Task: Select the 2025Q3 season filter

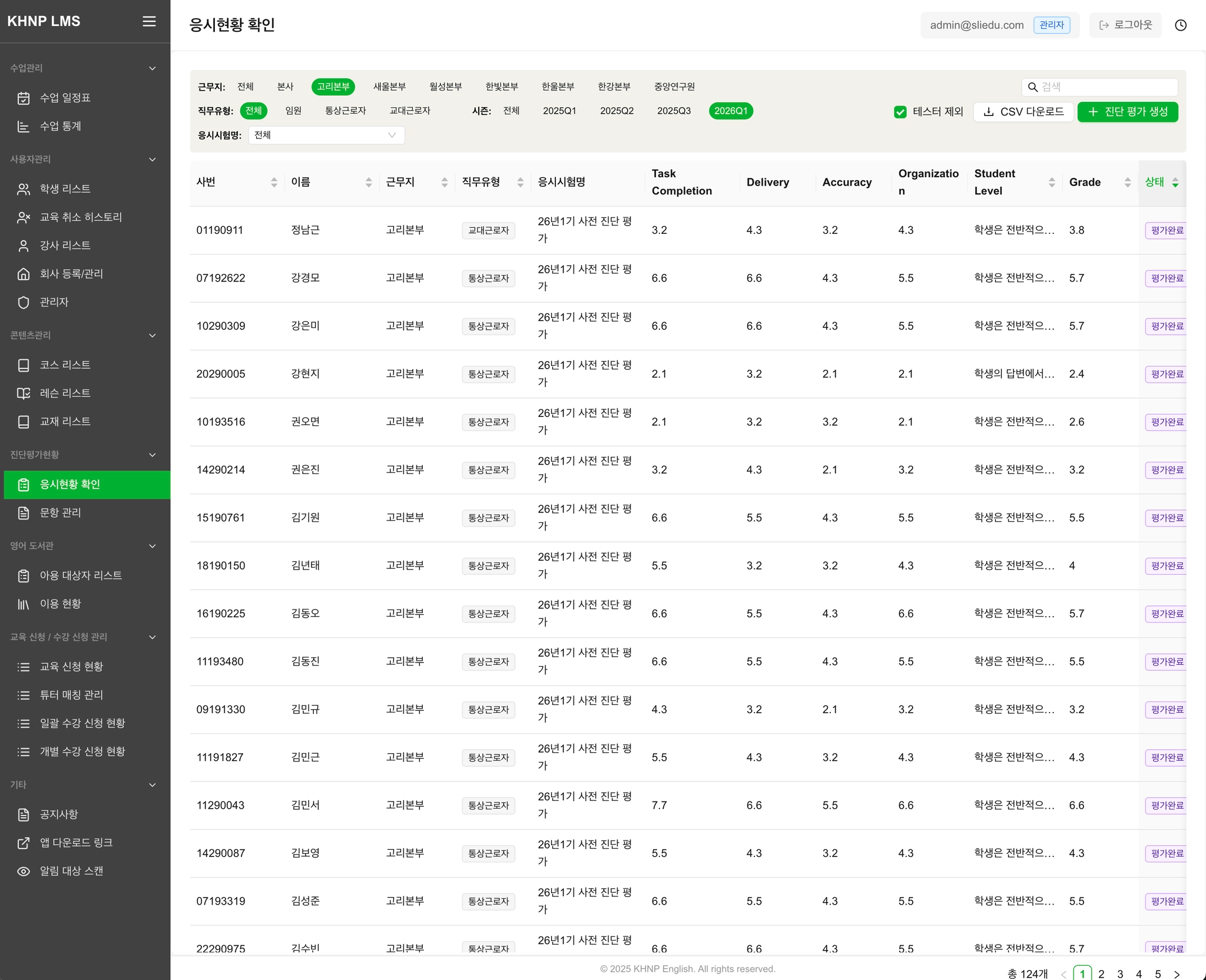Action: coord(674,111)
